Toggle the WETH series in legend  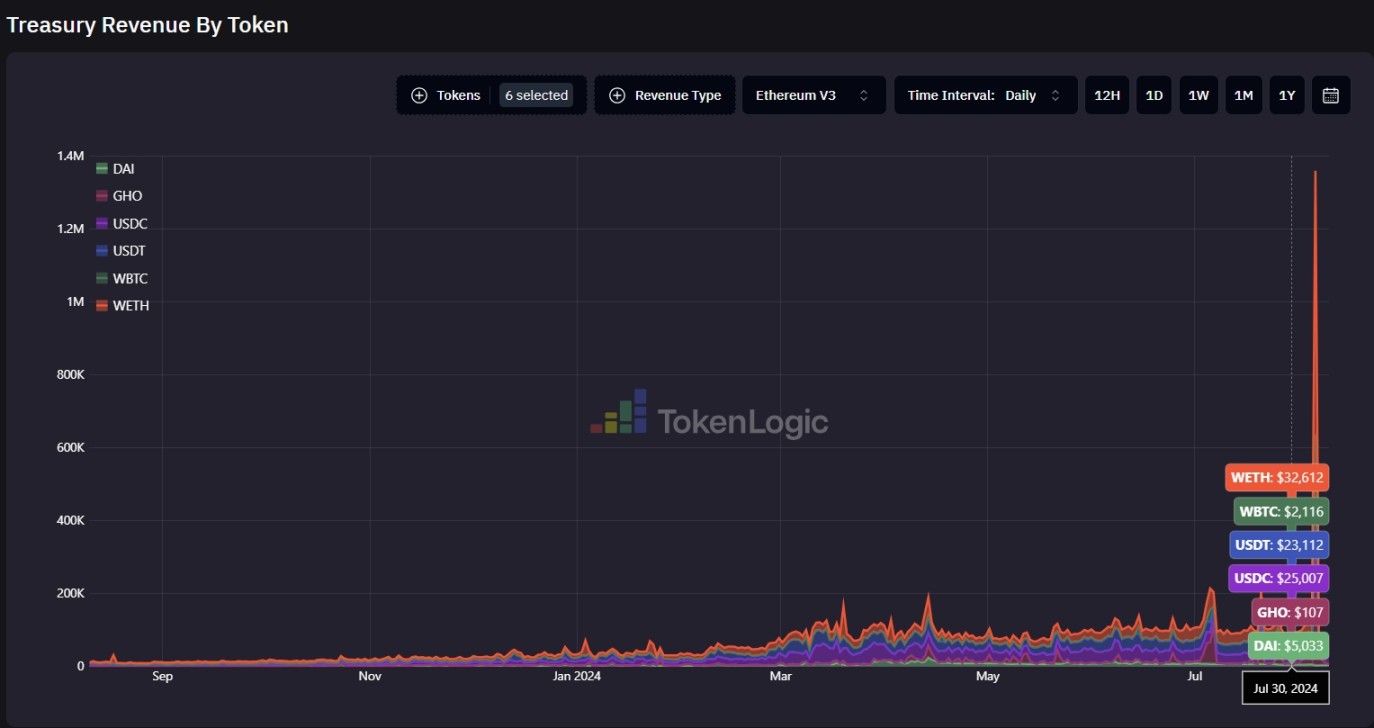(122, 306)
